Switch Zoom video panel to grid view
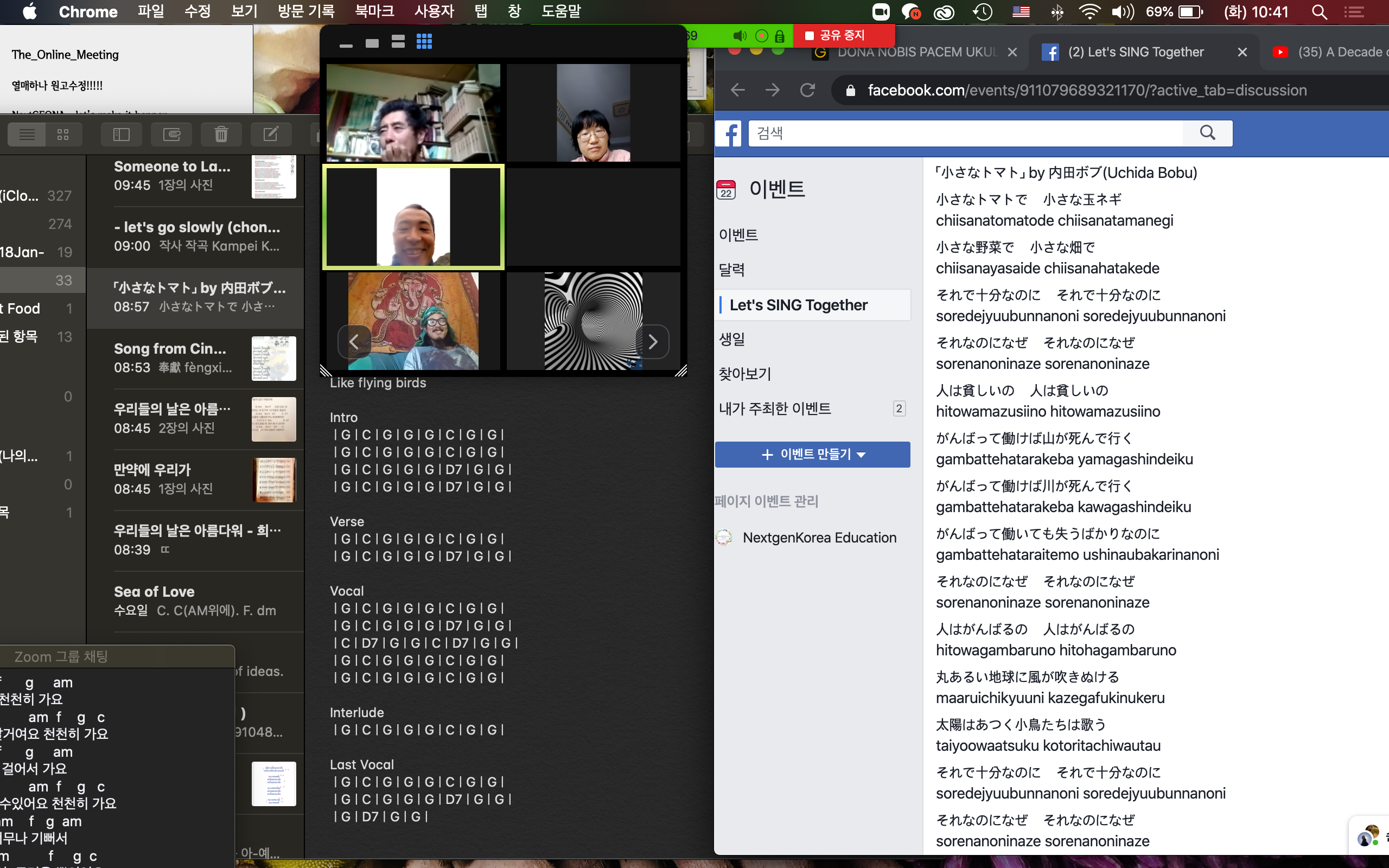The image size is (1389, 868). 424,42
